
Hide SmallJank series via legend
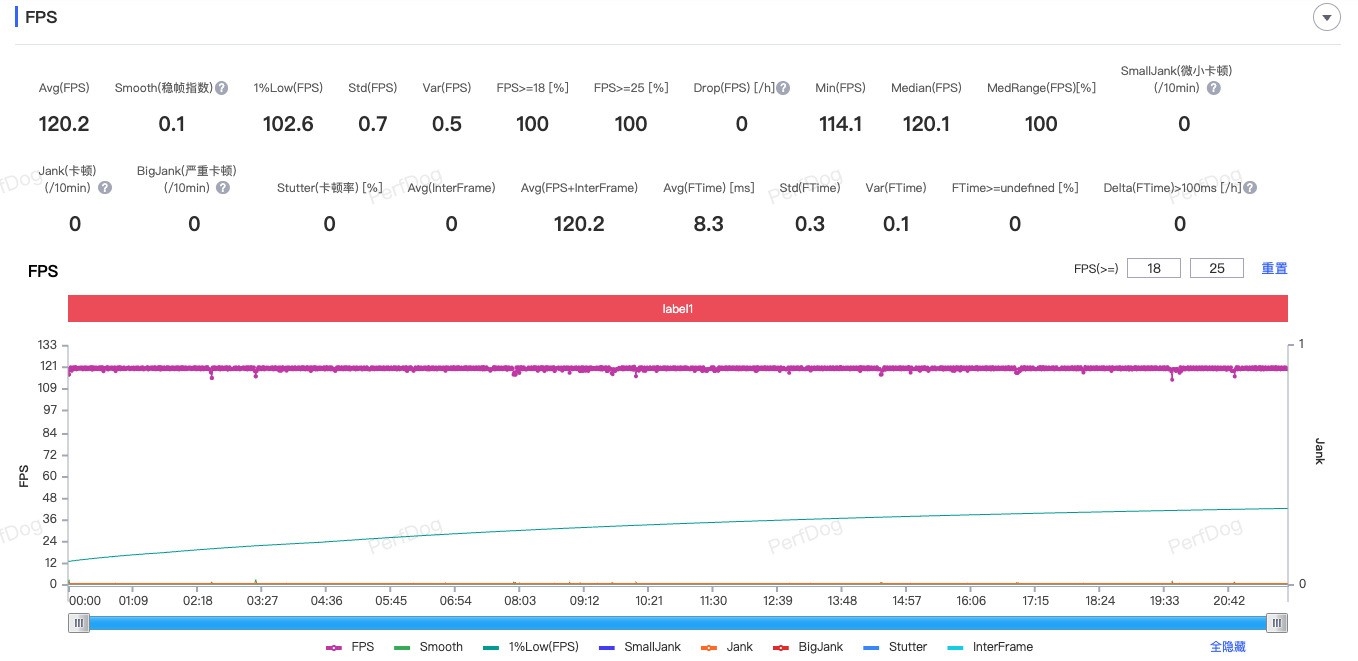click(639, 647)
